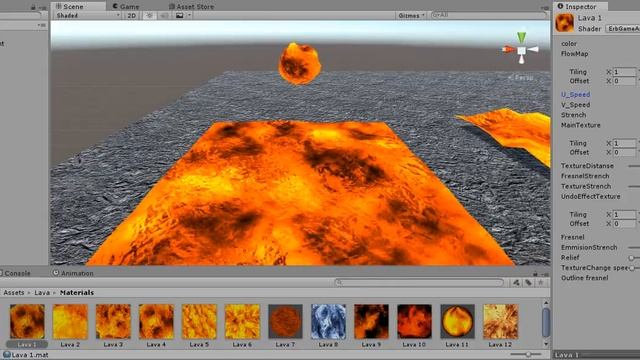Click FlowMap Offset X field
Viewport: 640px width, 360px height.
[624, 81]
